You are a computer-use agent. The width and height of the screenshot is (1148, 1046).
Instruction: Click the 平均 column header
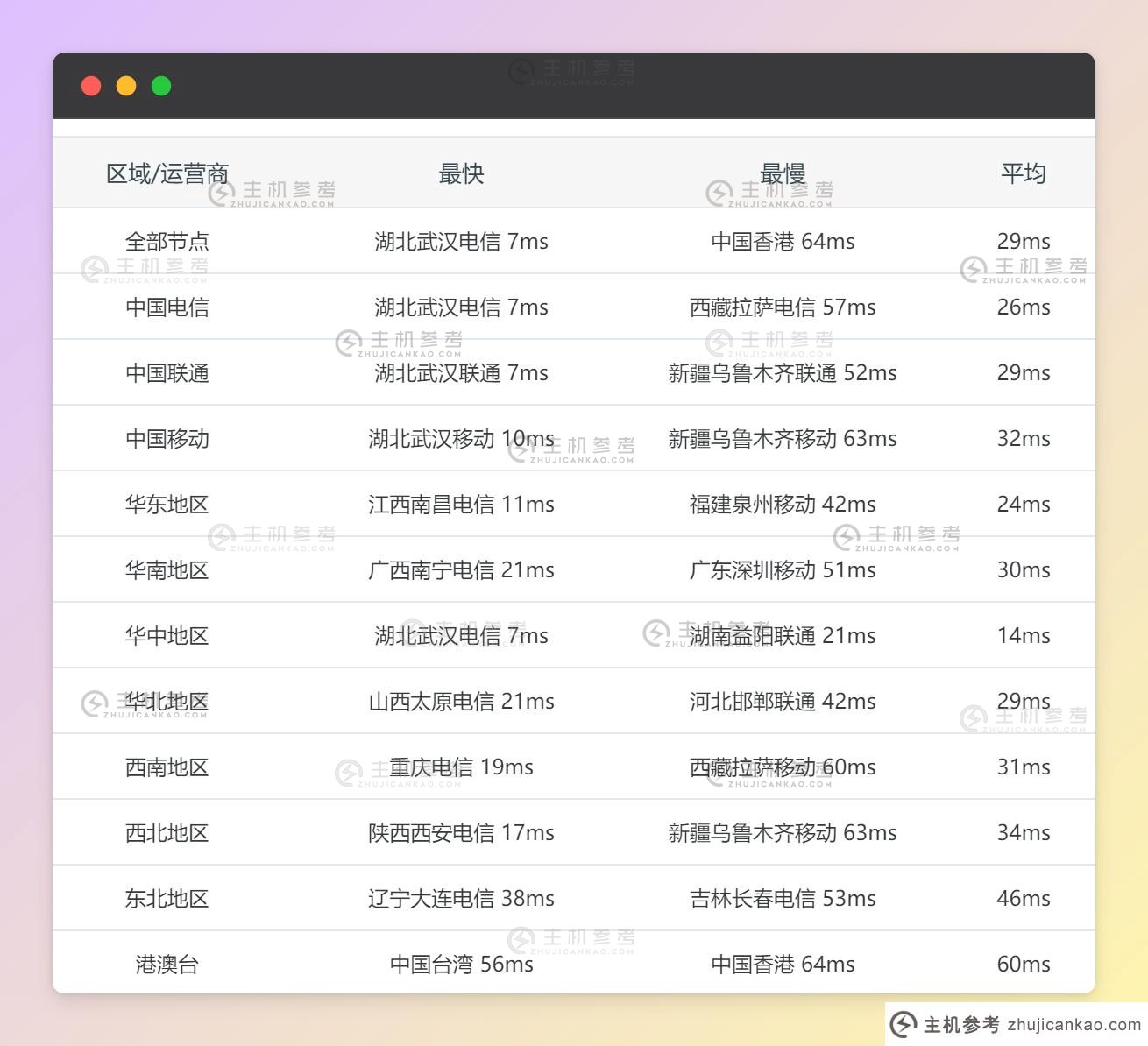tap(1024, 173)
